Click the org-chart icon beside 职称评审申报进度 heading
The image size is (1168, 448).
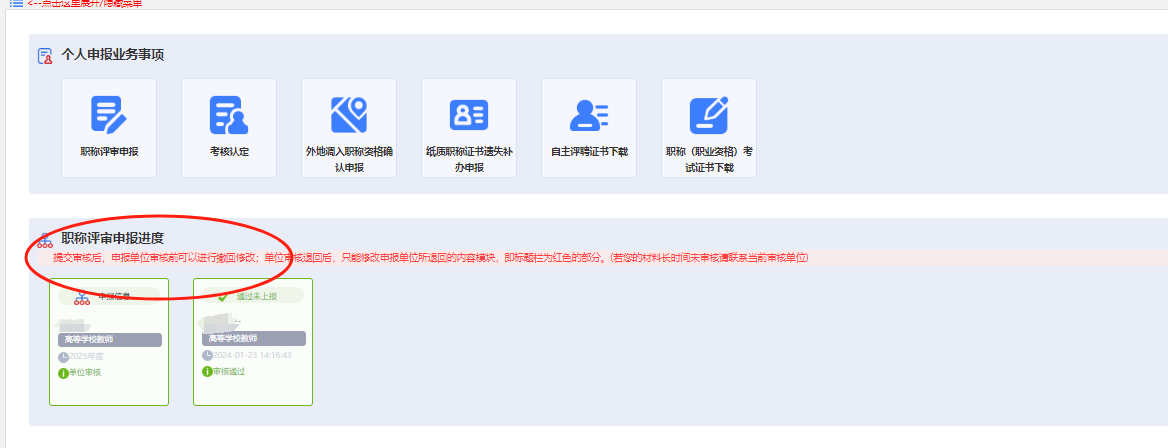point(45,239)
